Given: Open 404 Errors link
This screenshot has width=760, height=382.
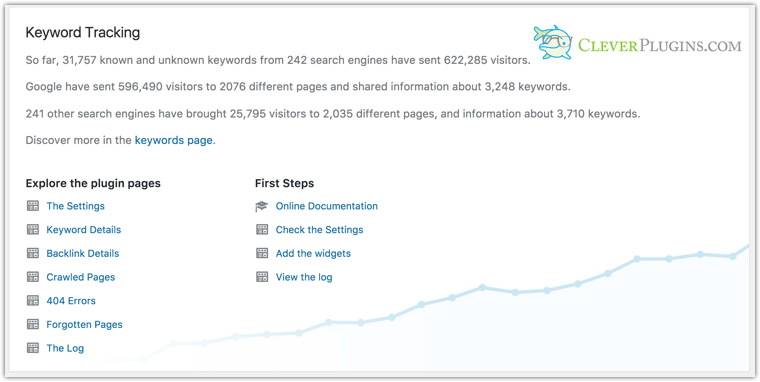Looking at the screenshot, I should [71, 301].
